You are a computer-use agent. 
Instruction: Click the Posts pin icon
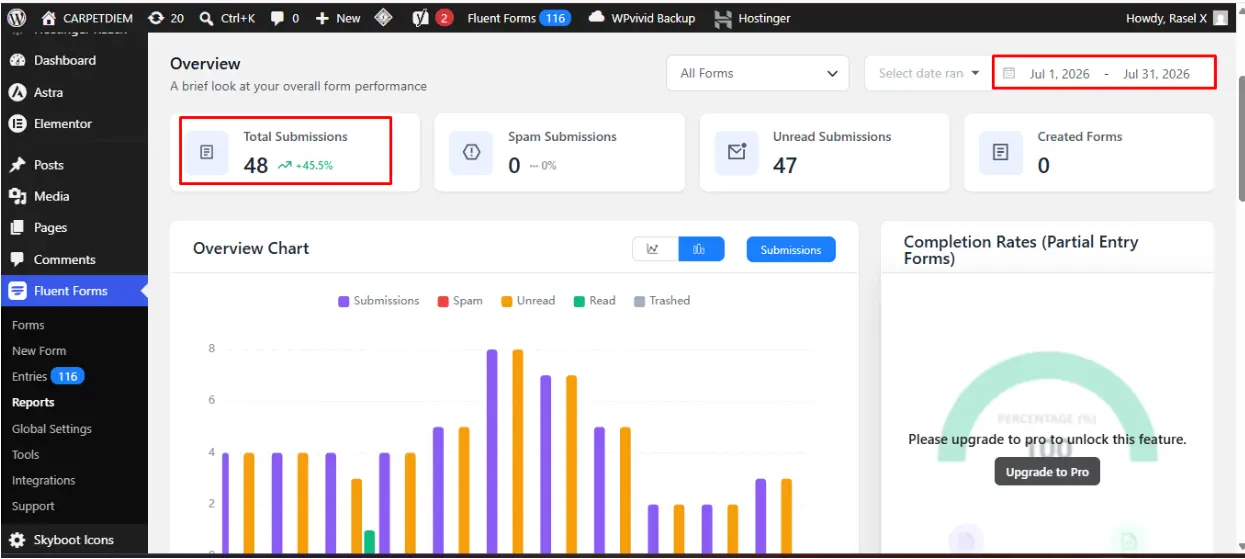click(x=17, y=165)
